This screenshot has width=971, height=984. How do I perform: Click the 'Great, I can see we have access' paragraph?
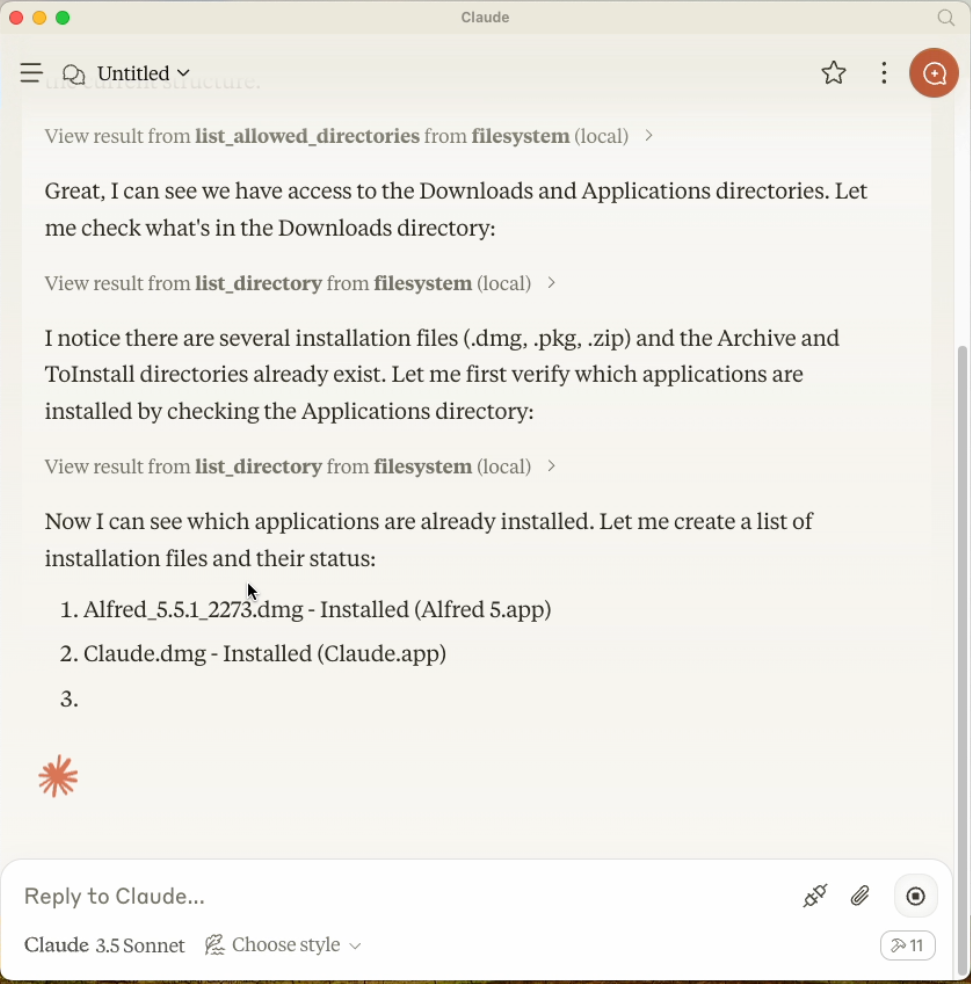456,209
